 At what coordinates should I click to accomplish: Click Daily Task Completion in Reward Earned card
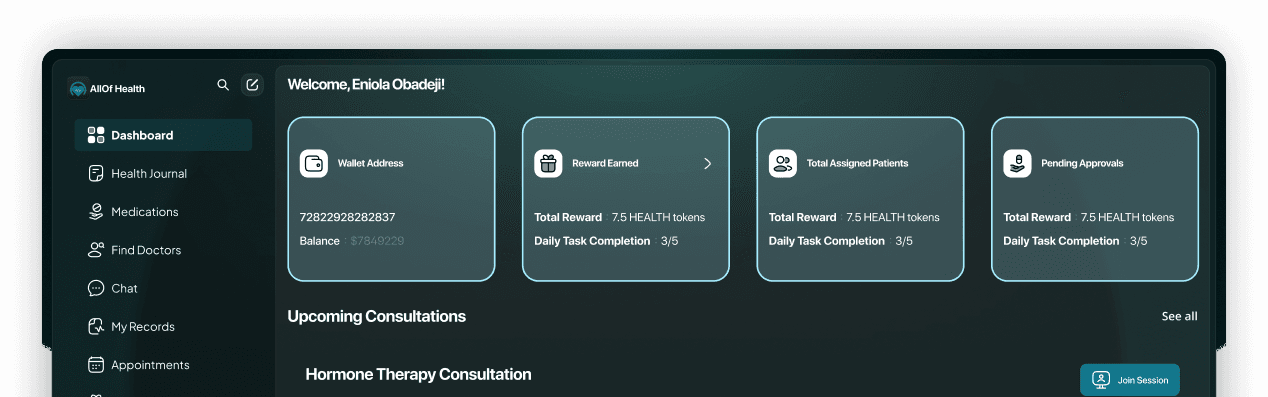tap(592, 241)
